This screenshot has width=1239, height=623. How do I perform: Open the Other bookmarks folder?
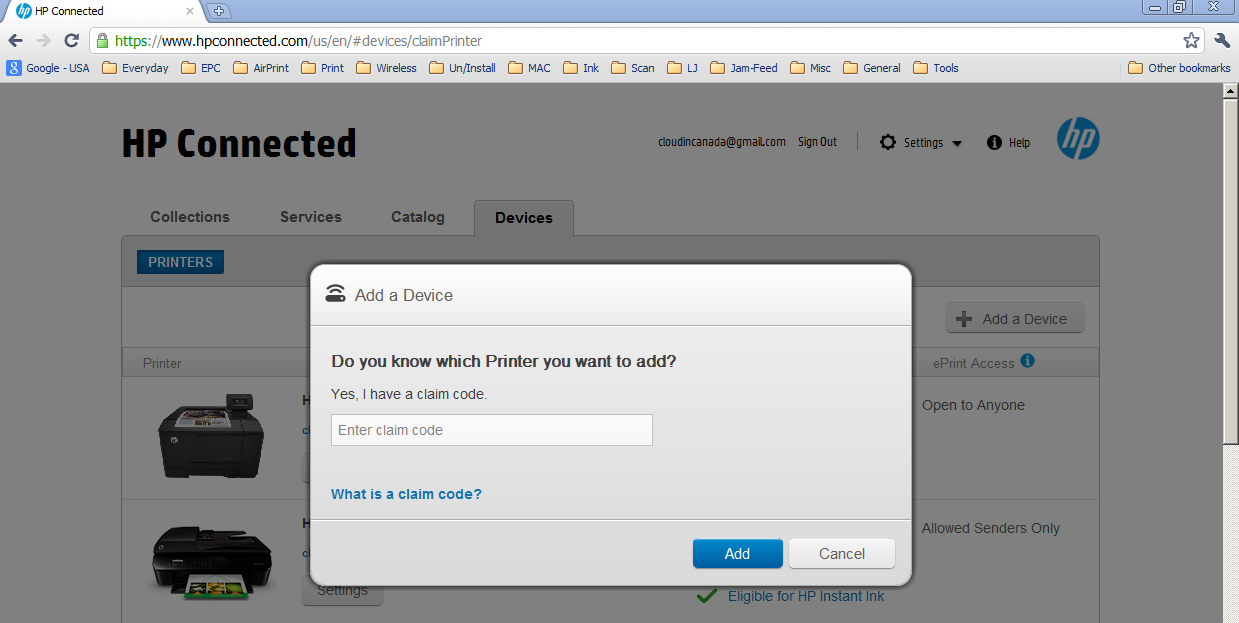coord(1179,68)
